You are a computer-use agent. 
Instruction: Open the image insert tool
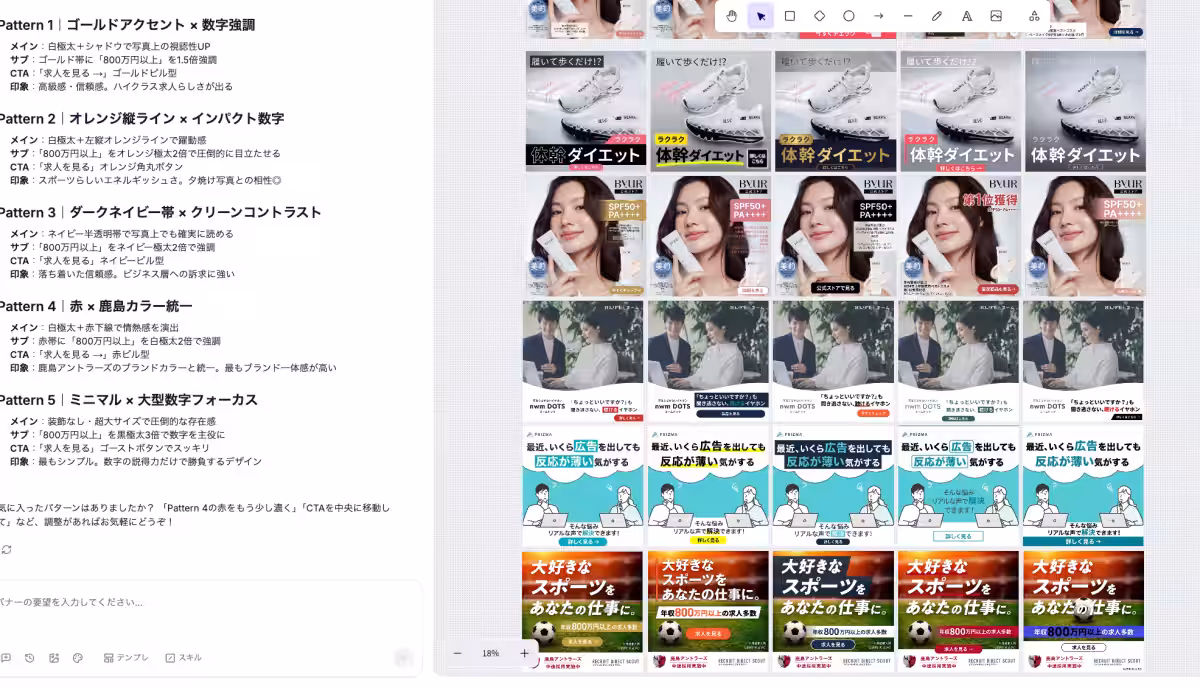pyautogui.click(x=996, y=16)
